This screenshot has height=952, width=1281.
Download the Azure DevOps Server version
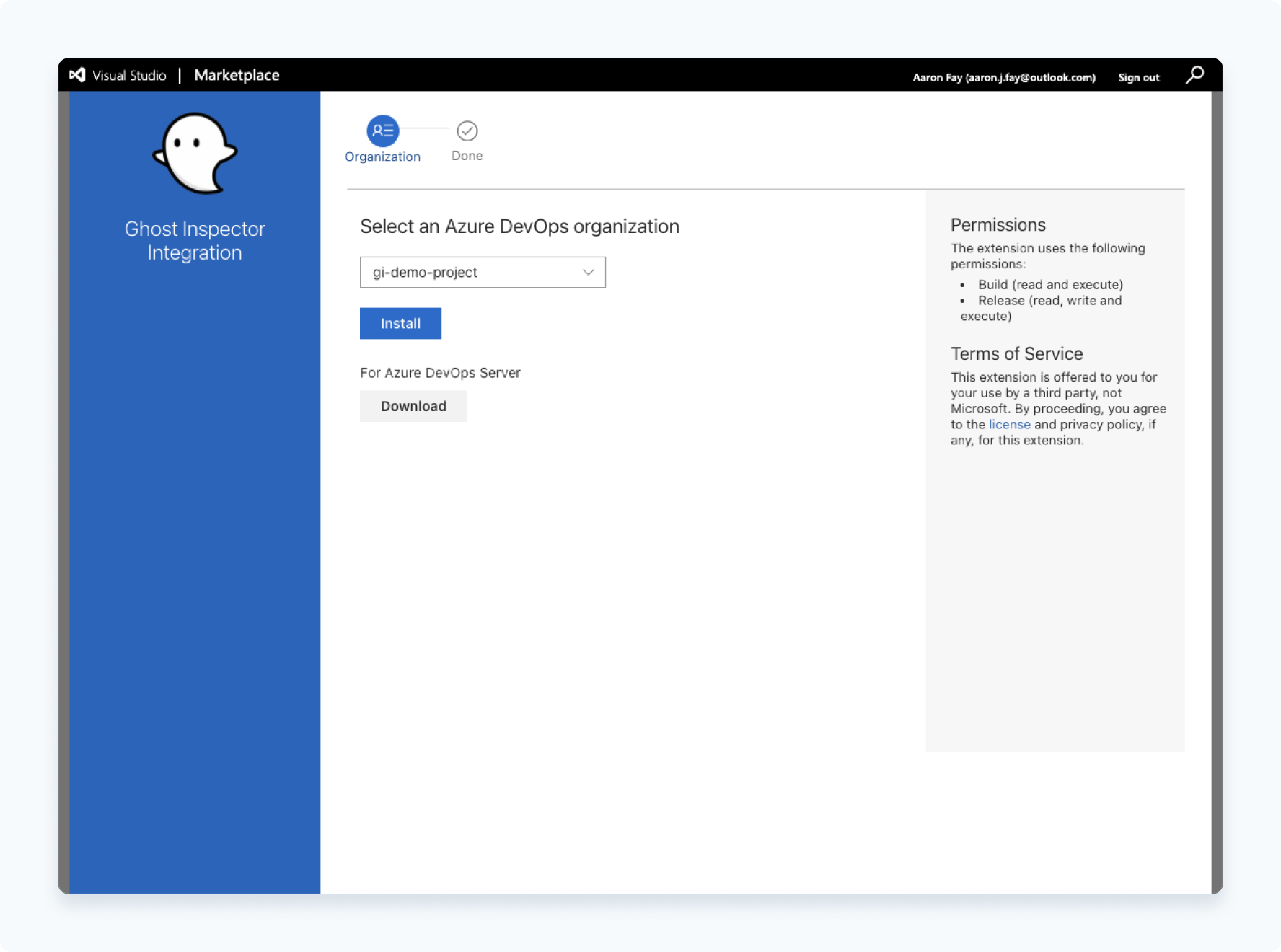coord(413,406)
